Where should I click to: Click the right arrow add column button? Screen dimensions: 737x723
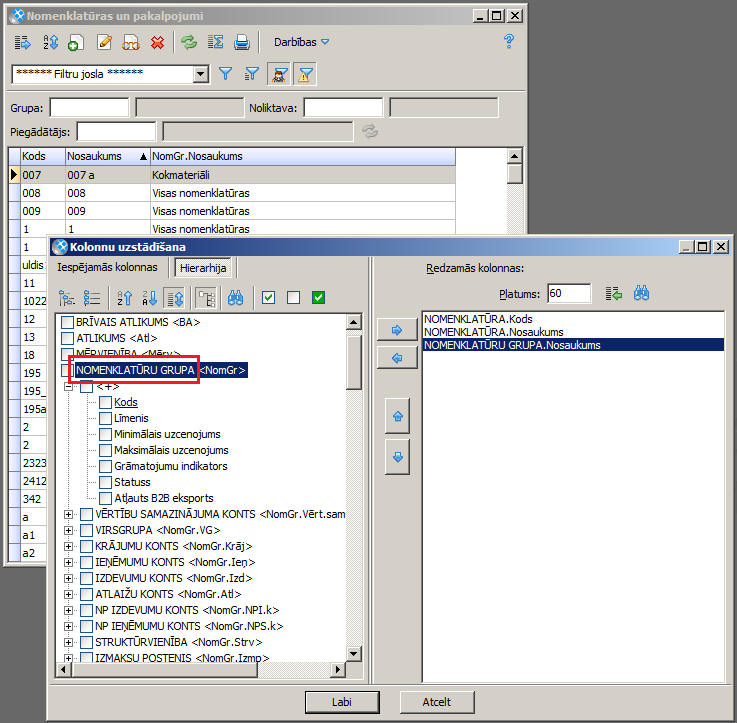(x=397, y=330)
